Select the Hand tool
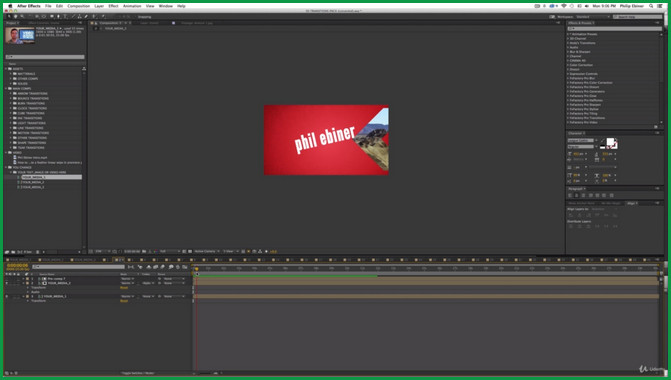671x380 pixels. click(15, 17)
